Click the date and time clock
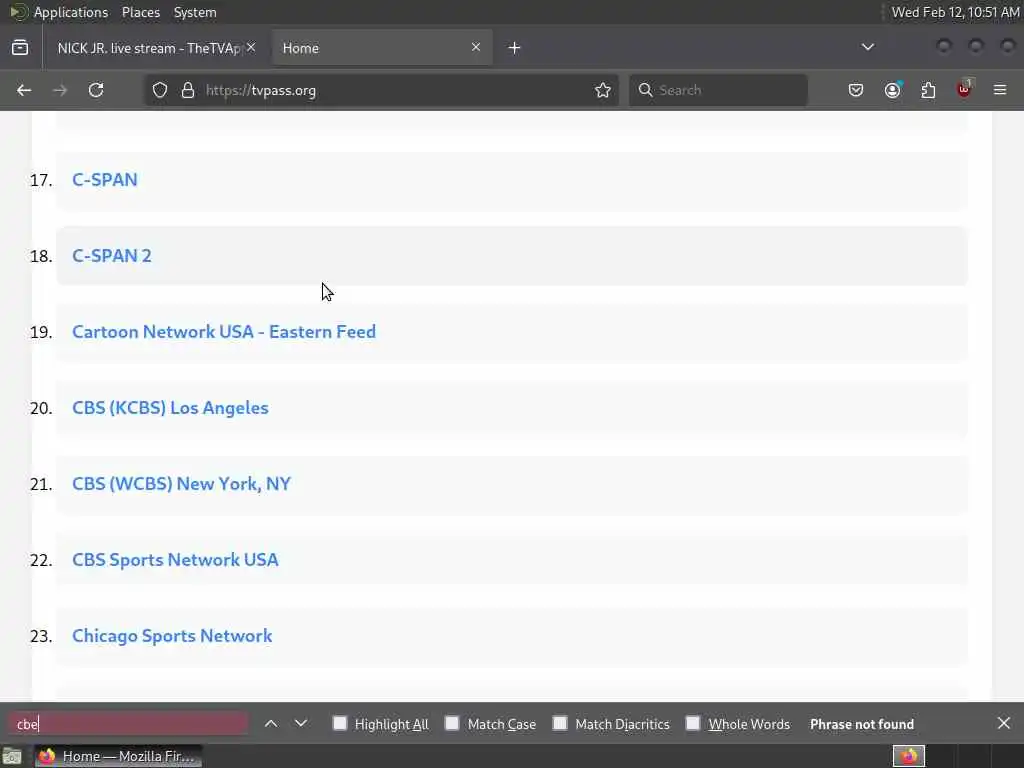1024x768 pixels. [x=955, y=12]
